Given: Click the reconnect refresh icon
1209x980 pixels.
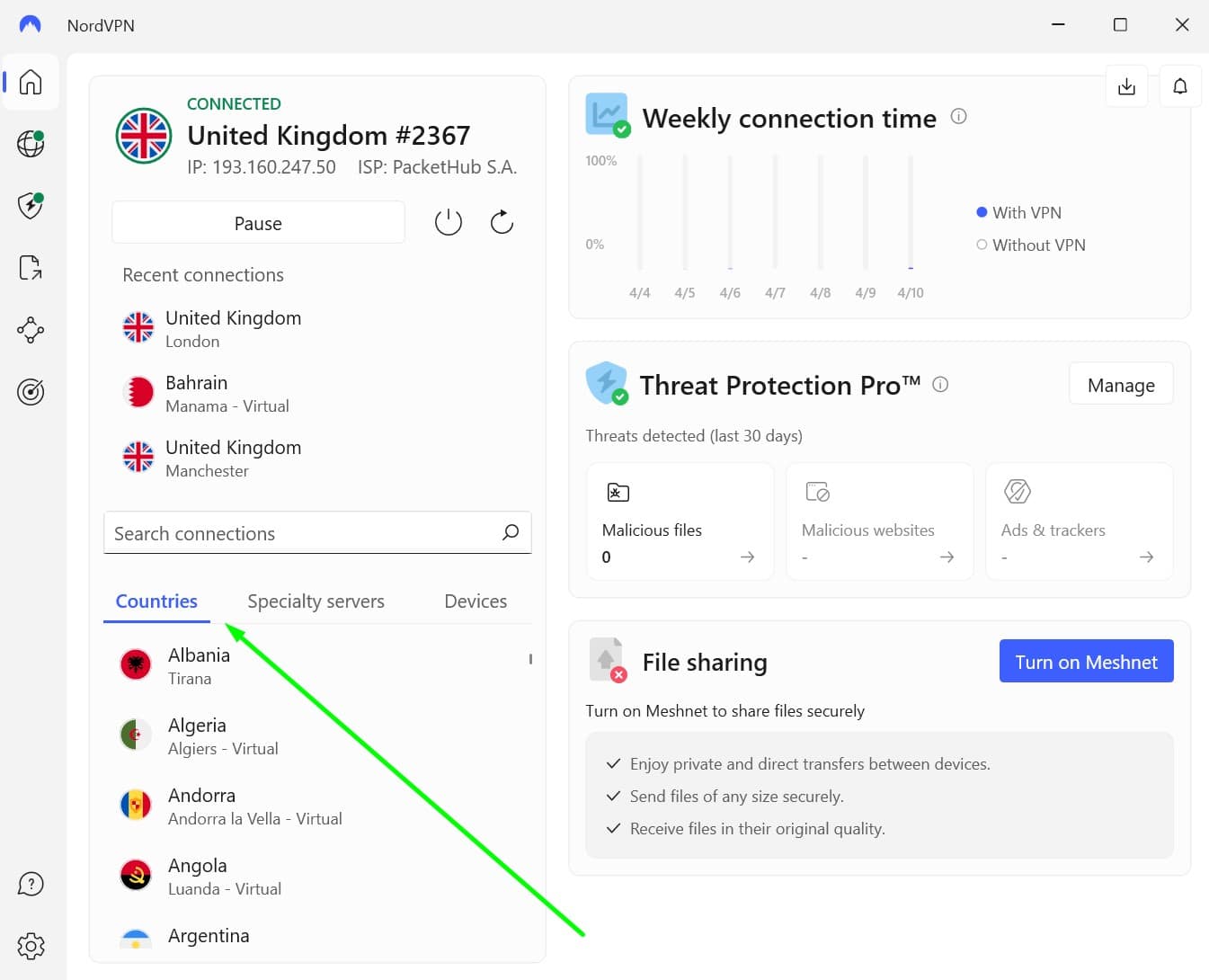Looking at the screenshot, I should [x=502, y=222].
